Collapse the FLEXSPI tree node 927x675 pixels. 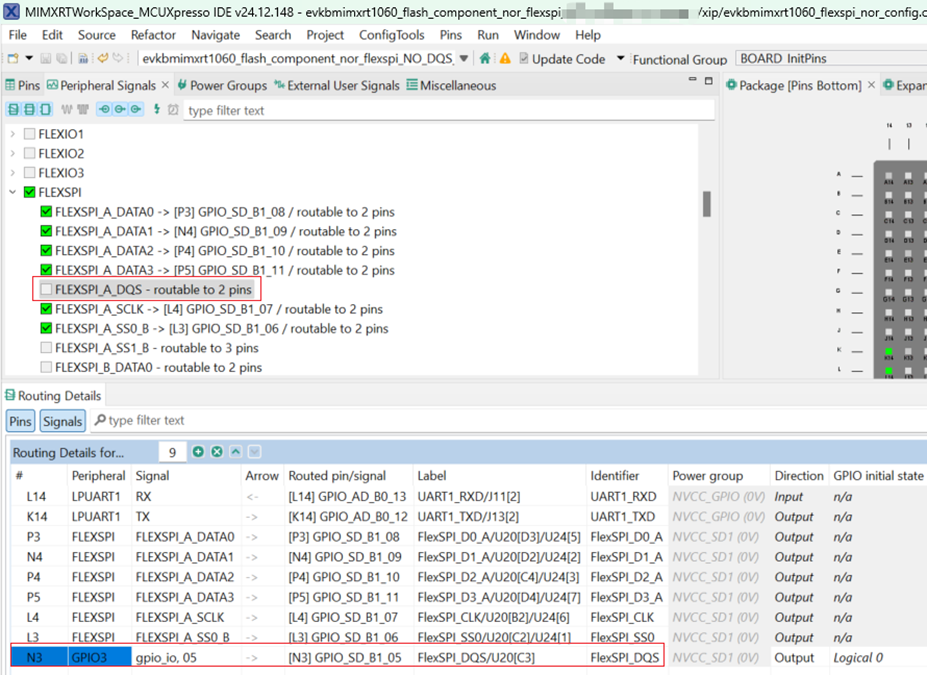click(12, 193)
